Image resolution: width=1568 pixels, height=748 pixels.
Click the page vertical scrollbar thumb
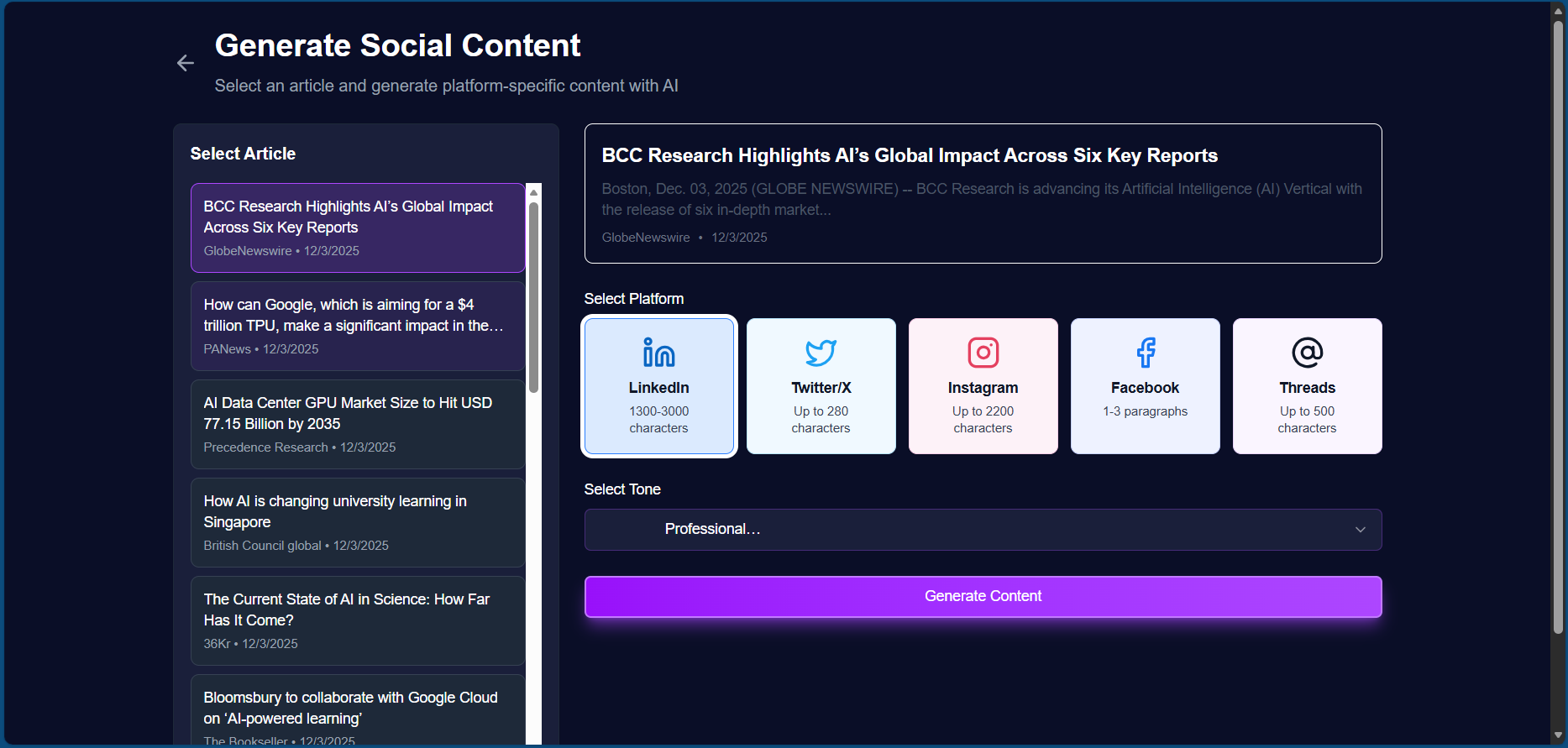1558,327
